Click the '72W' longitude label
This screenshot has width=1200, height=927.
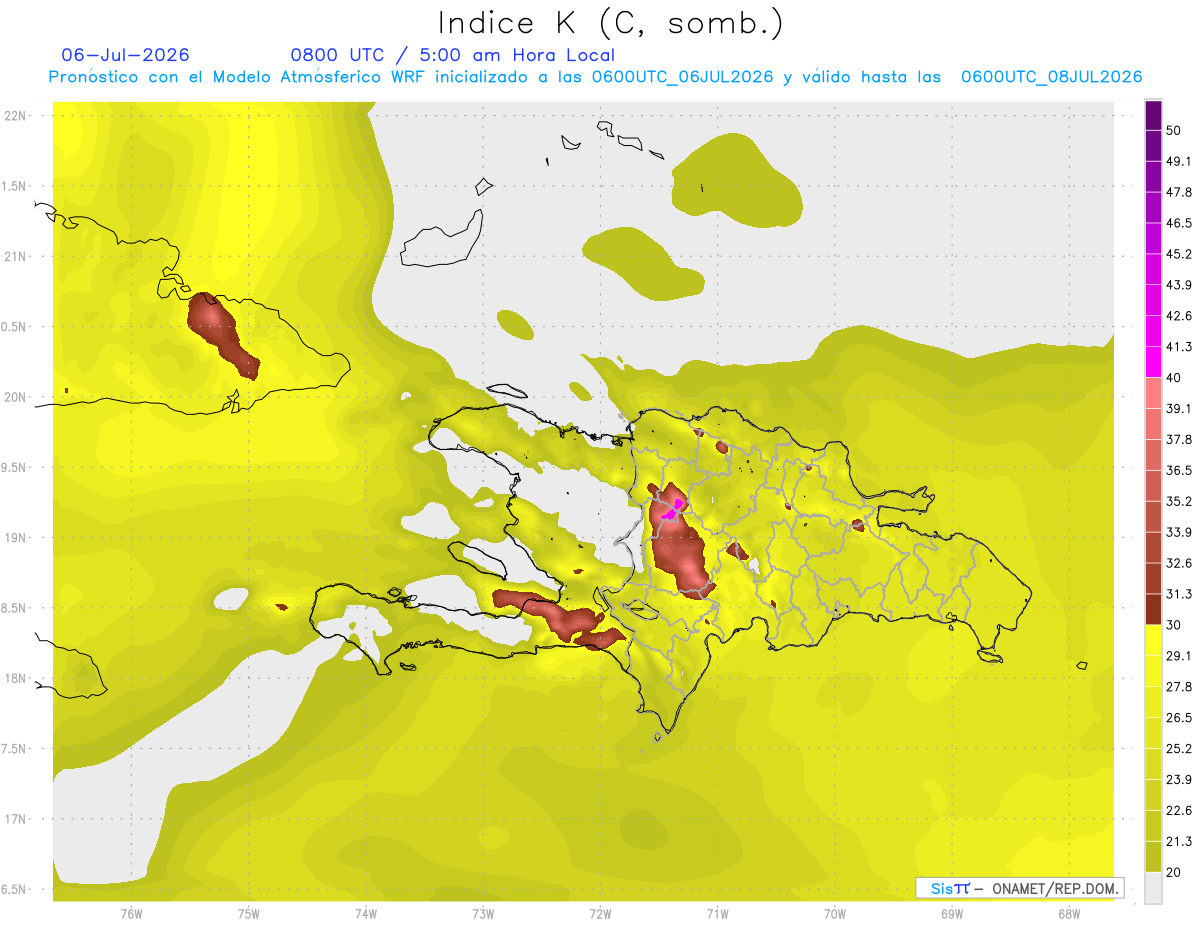[x=600, y=913]
